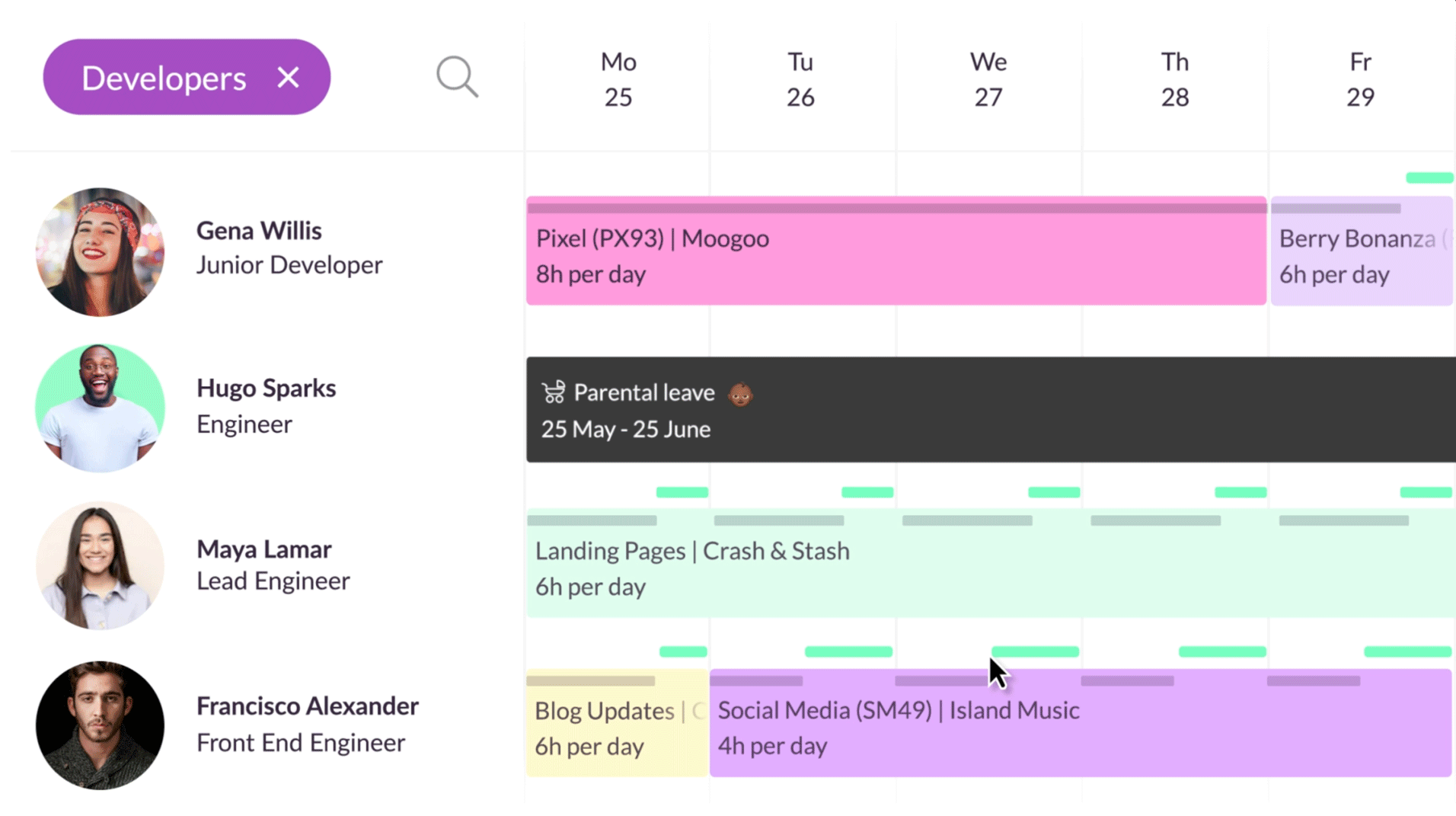Select the Friday 29 column header
The image size is (1456, 816).
point(1360,79)
